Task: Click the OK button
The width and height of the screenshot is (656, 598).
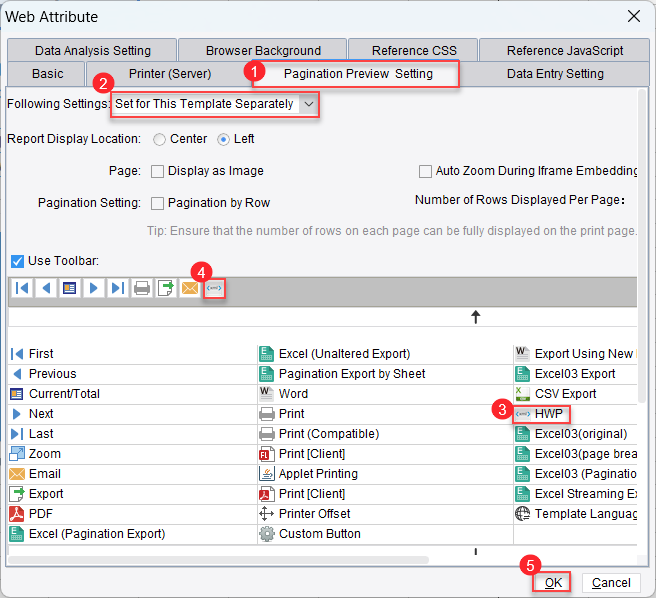Action: pyautogui.click(x=552, y=583)
